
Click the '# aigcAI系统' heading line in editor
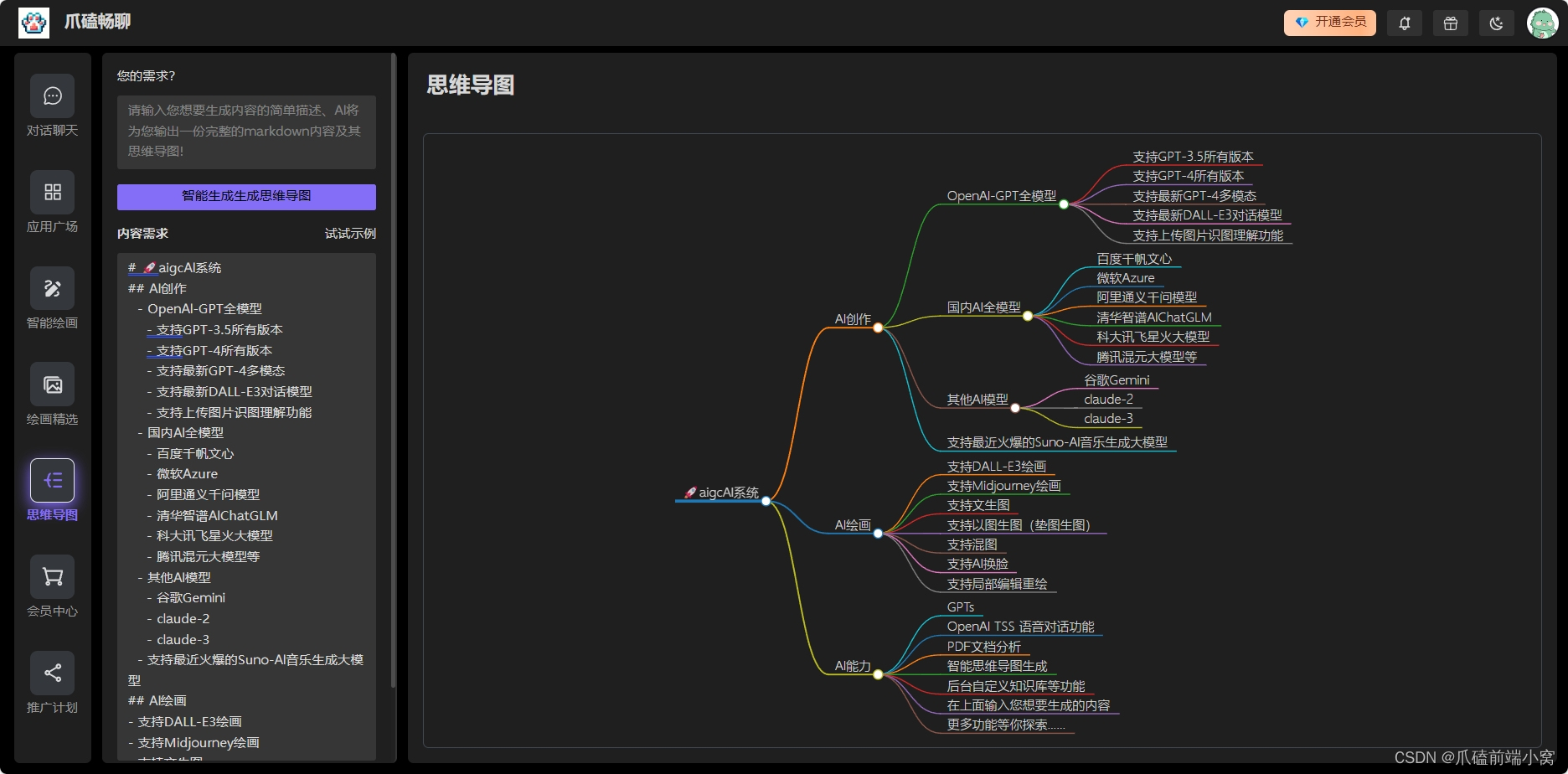175,268
